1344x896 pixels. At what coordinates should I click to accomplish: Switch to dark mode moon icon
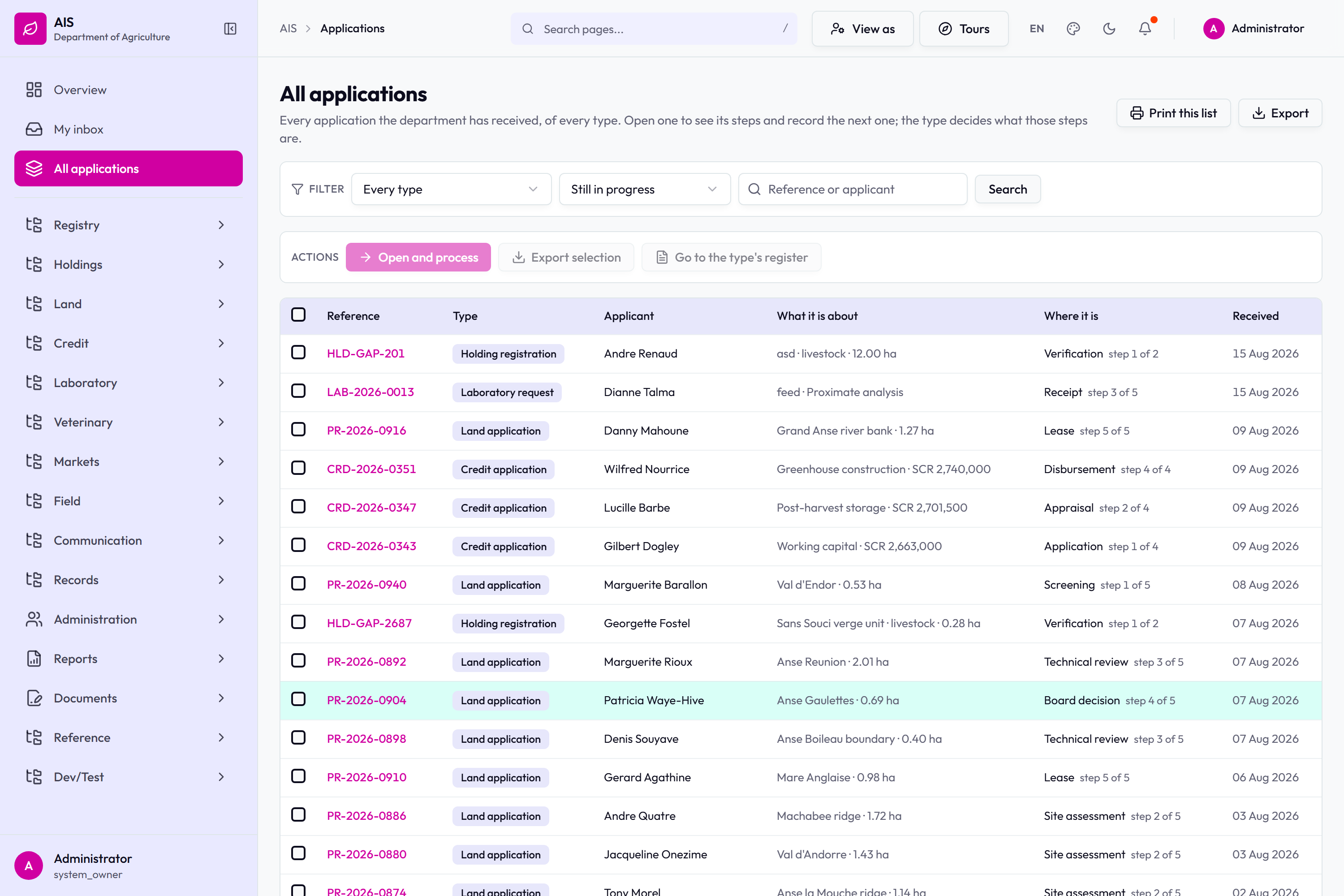[x=1109, y=29]
